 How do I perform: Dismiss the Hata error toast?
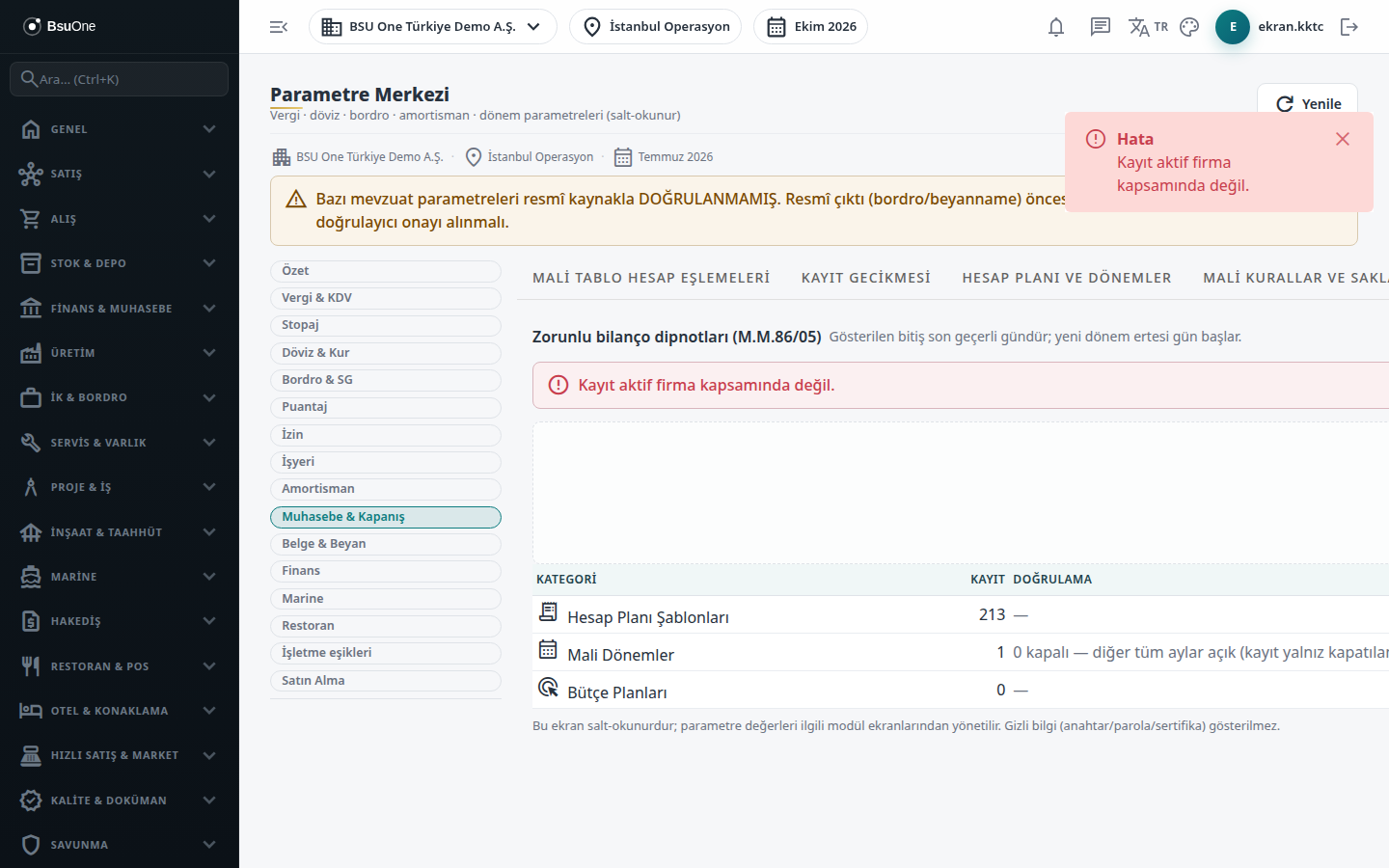(x=1343, y=139)
